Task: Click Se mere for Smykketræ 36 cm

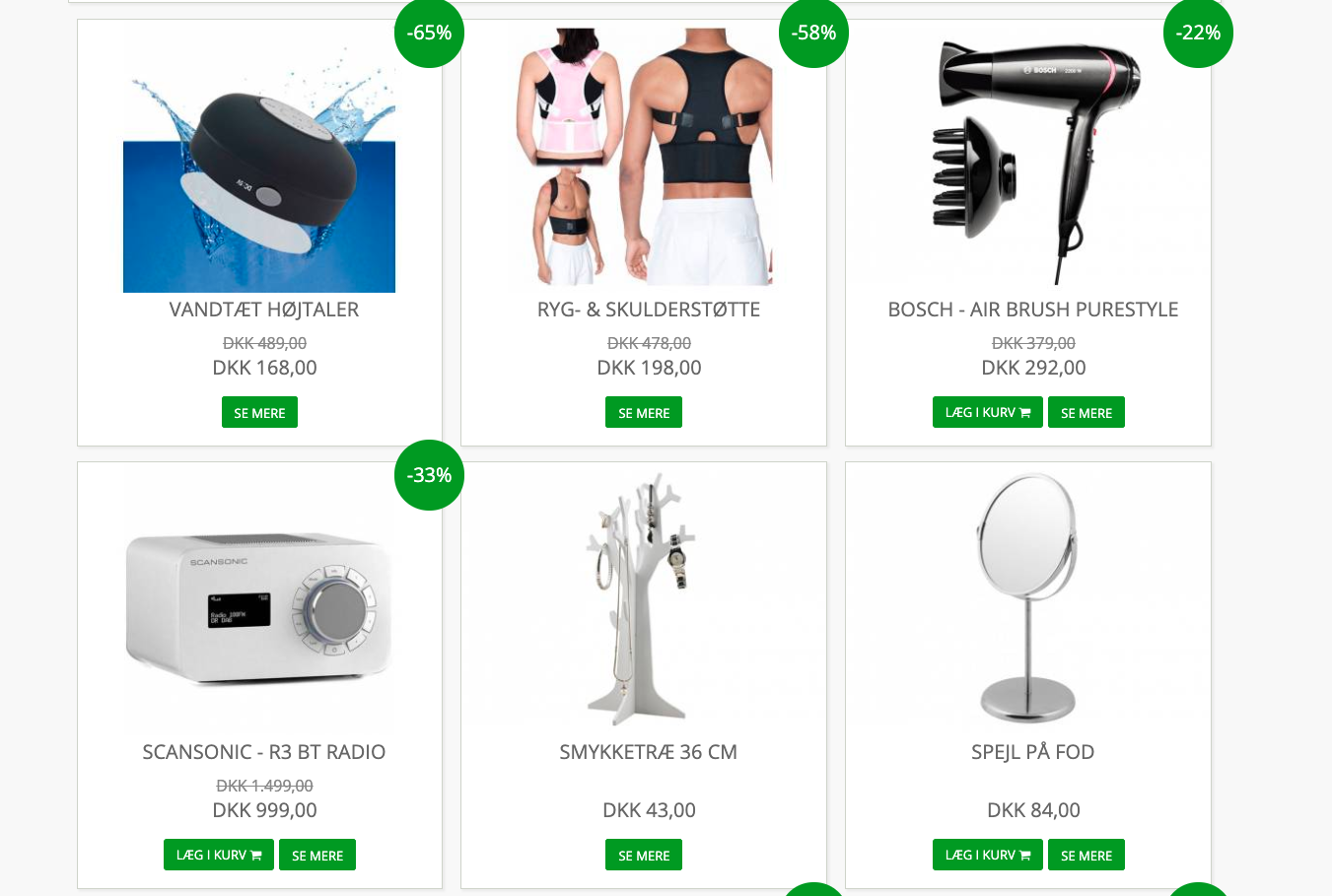Action: tap(644, 855)
